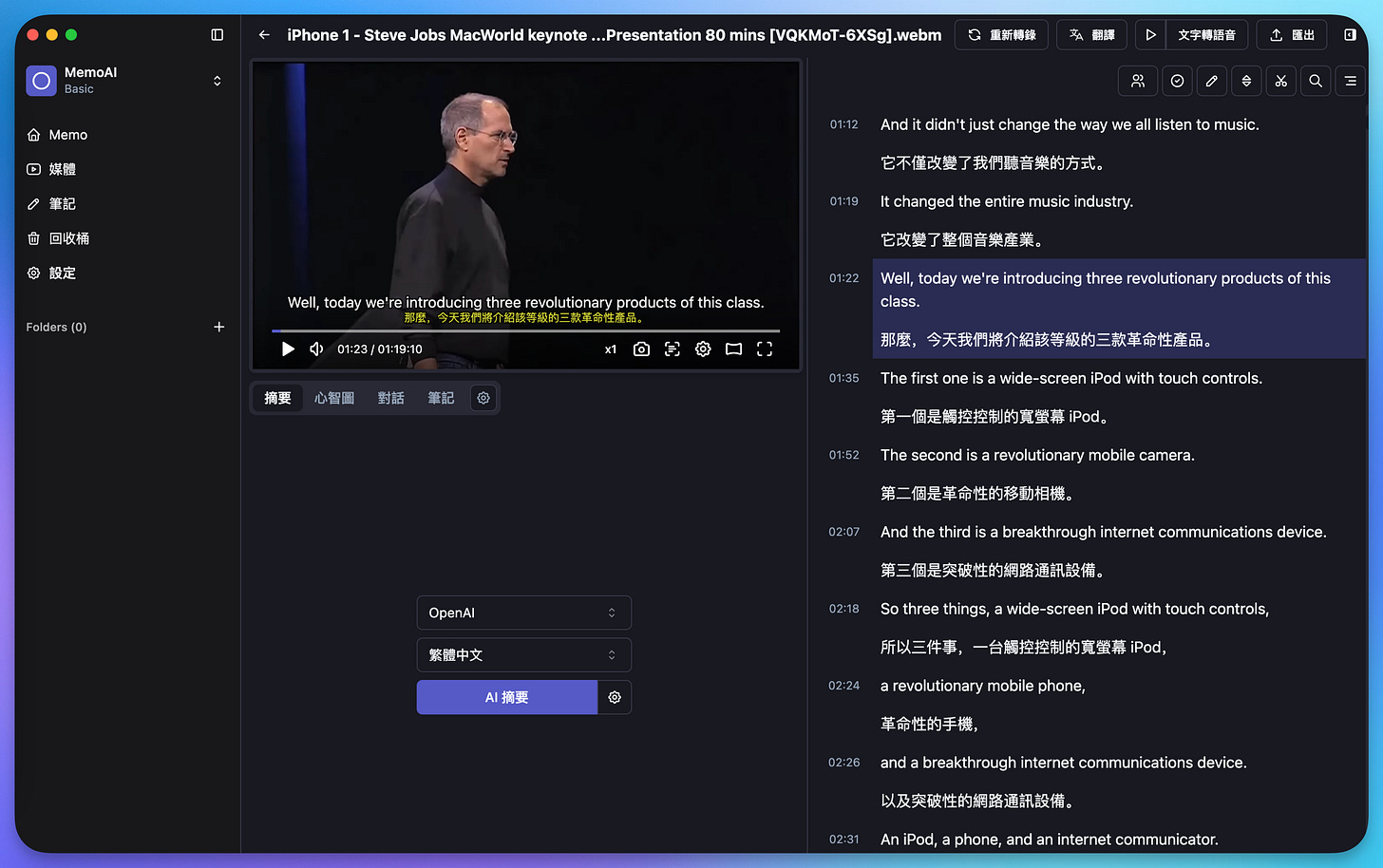Toggle the left sidebar panel icon
The image size is (1383, 868).
[x=217, y=35]
